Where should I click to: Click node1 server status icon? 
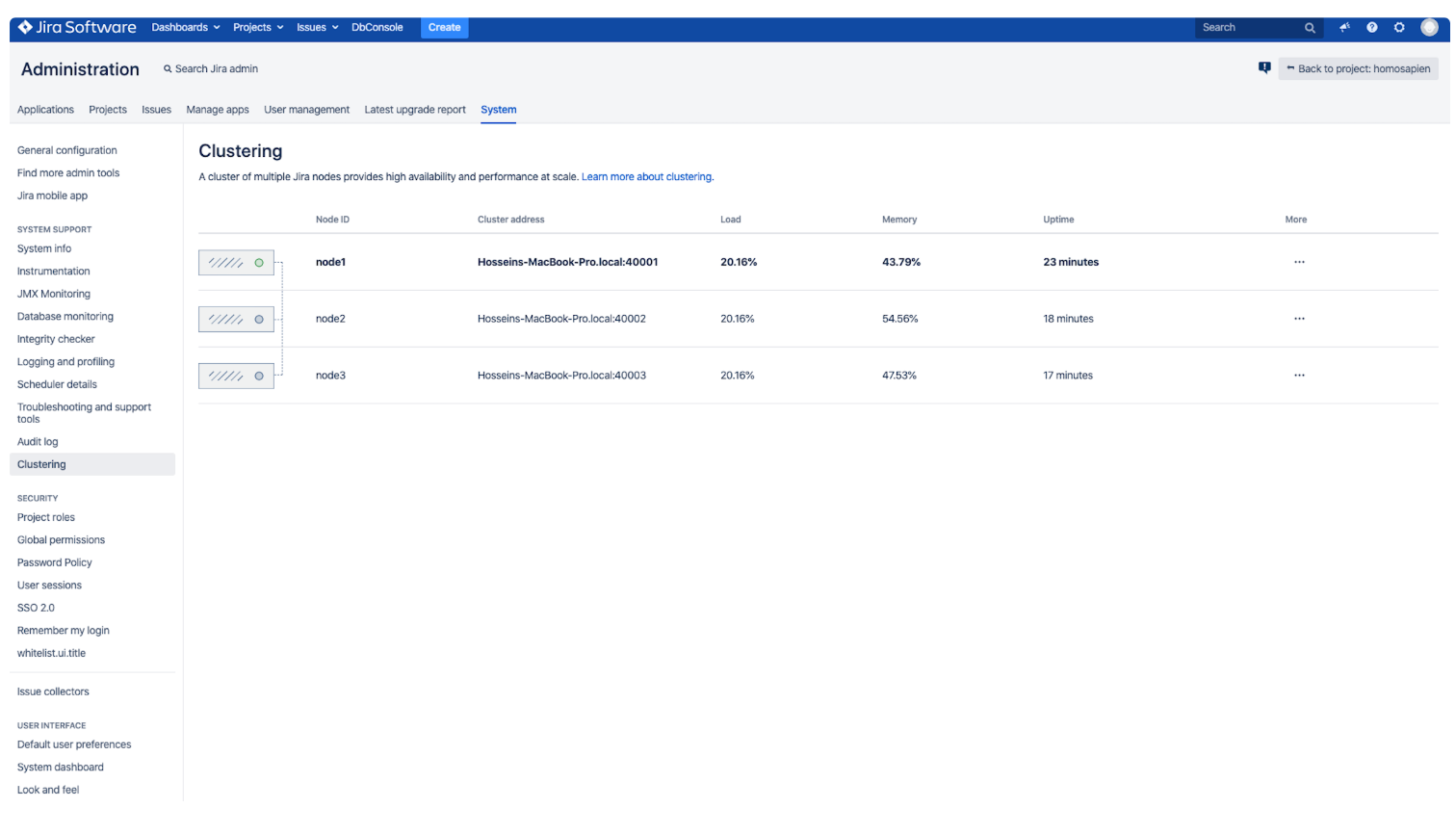pos(236,263)
